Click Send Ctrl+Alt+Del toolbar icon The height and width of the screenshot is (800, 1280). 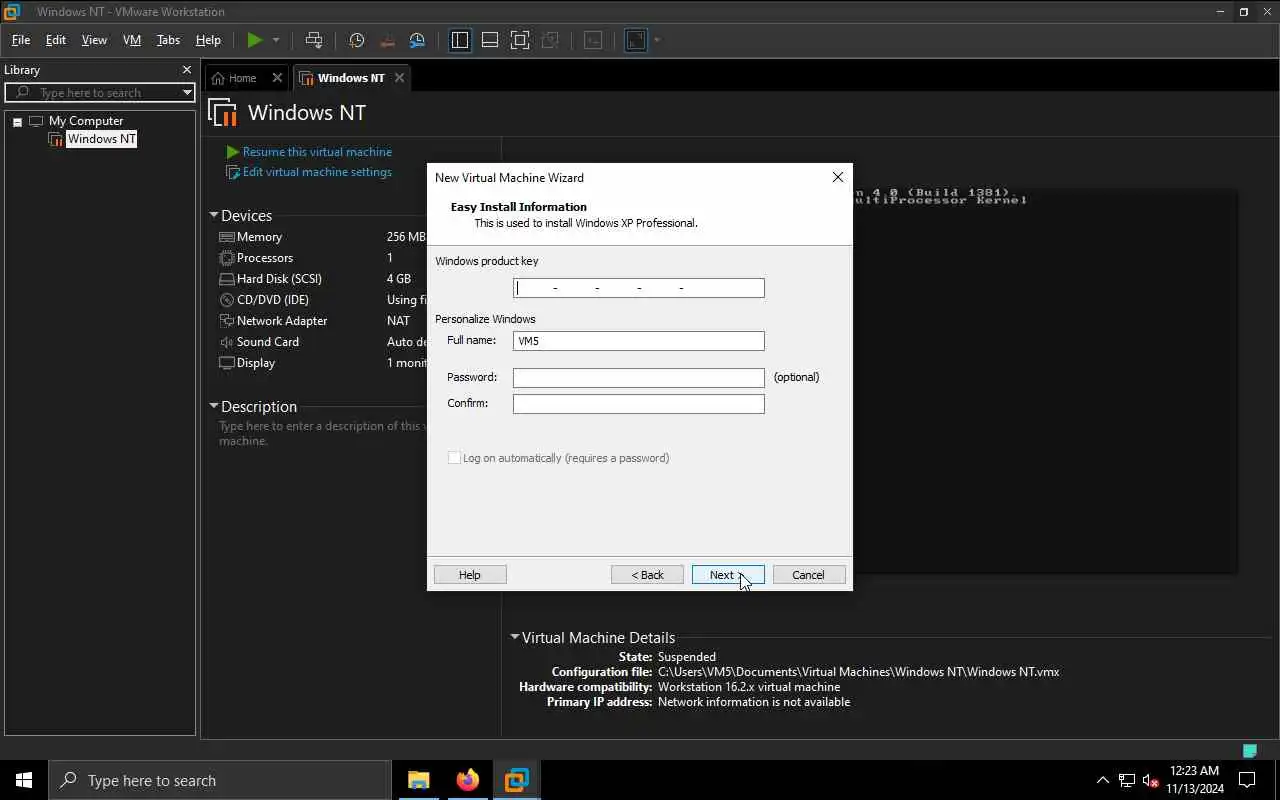[314, 40]
